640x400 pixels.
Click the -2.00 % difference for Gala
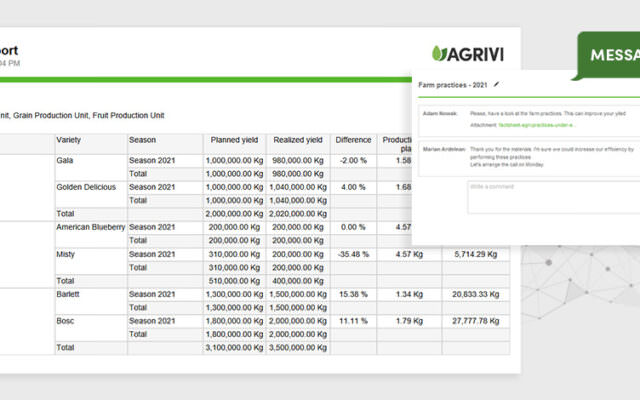353,160
